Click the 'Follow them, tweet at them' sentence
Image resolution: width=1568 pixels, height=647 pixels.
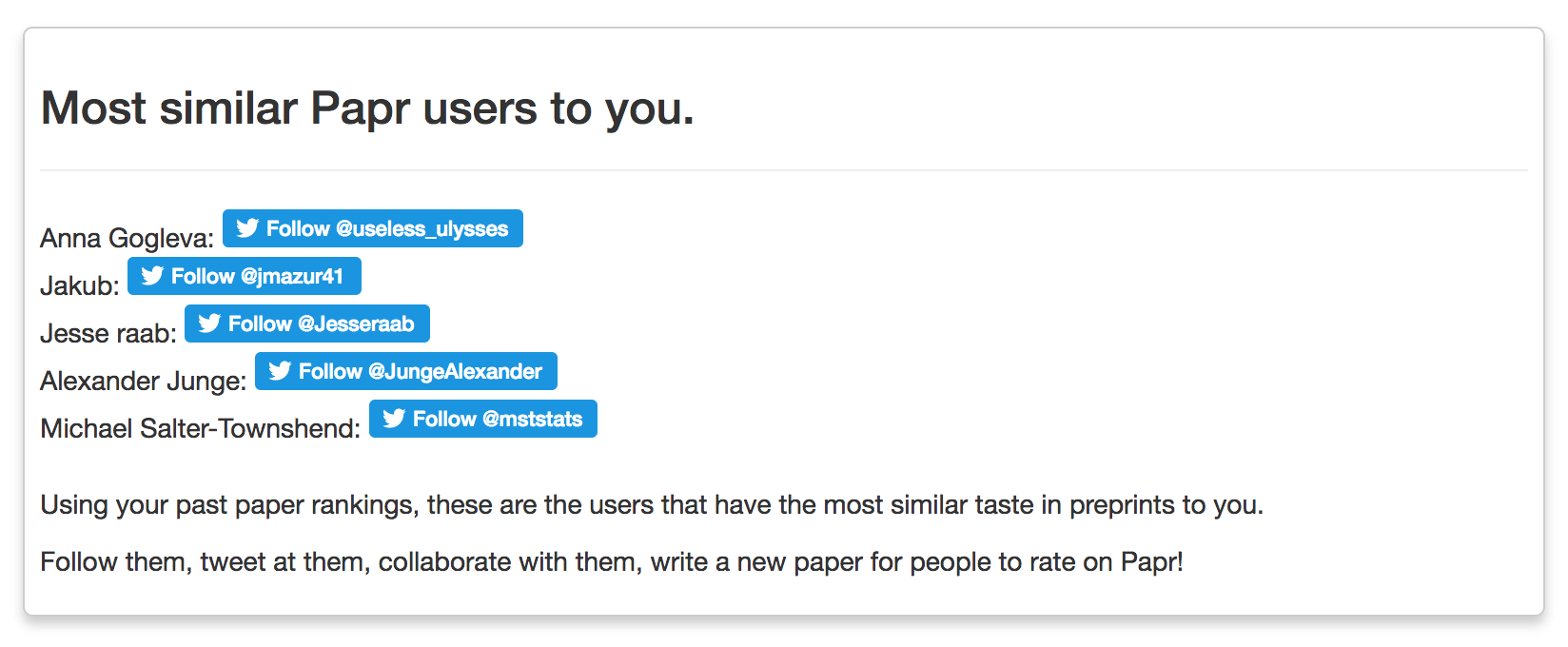(612, 562)
